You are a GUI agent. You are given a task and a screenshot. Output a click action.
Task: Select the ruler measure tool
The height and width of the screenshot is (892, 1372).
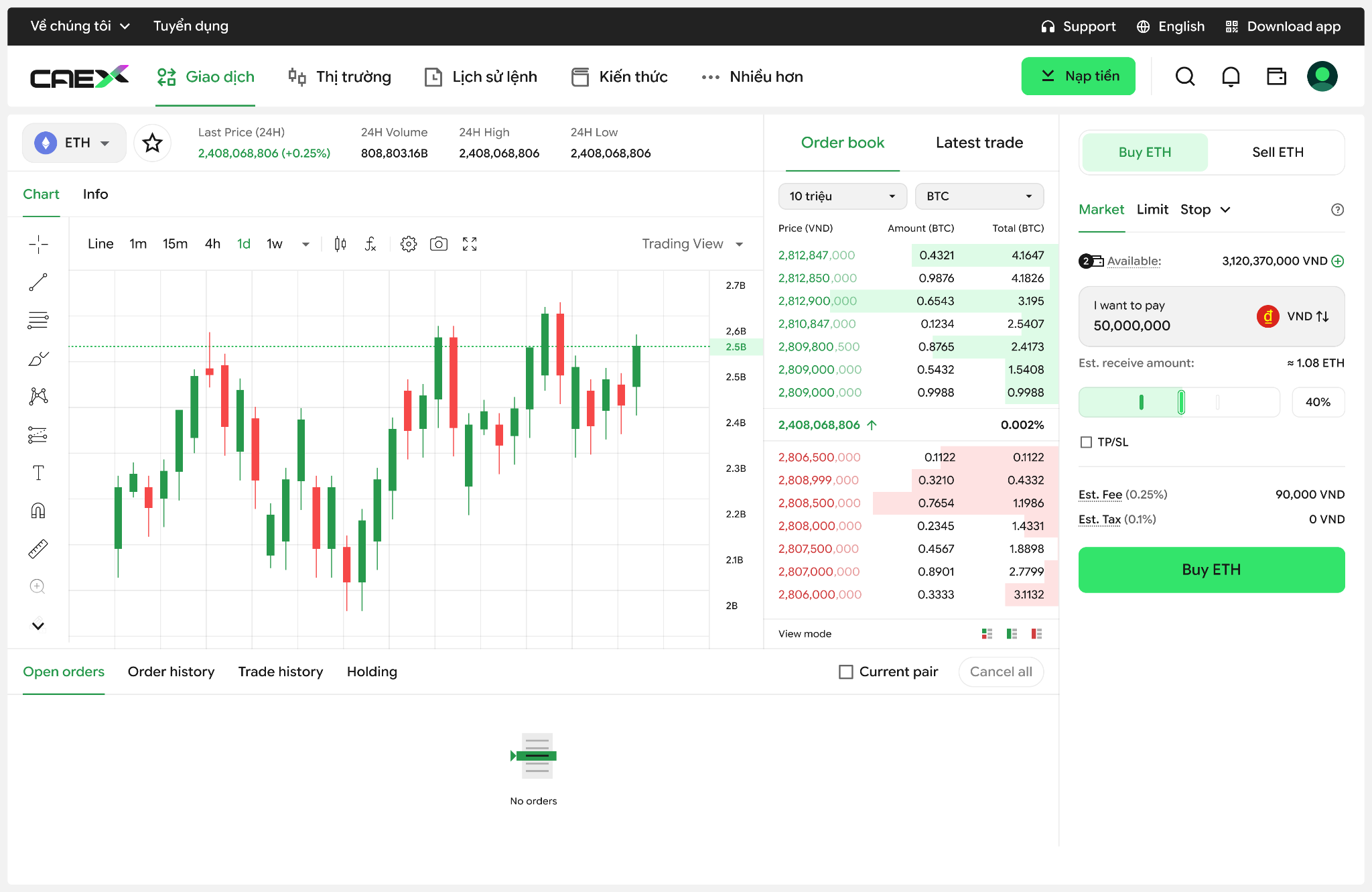point(38,549)
